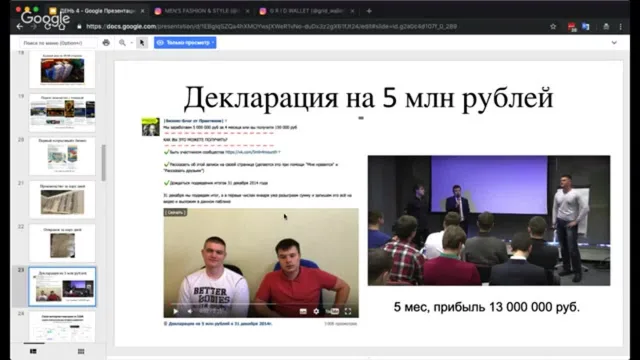Click the video fullscreen icon
Viewport: 640px width, 360px height.
(x=348, y=311)
